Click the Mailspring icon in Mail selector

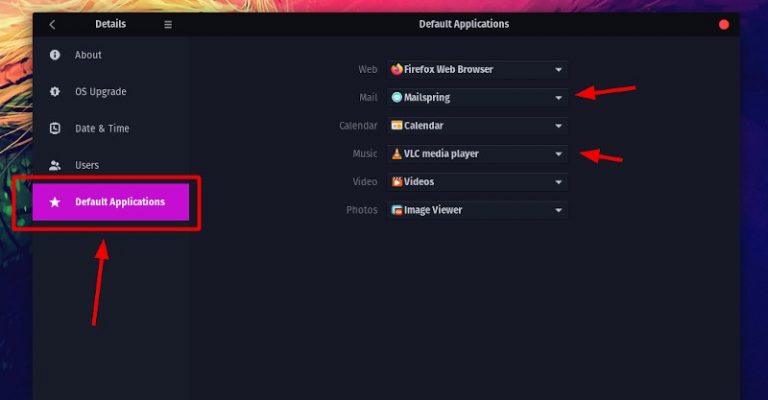tap(397, 97)
